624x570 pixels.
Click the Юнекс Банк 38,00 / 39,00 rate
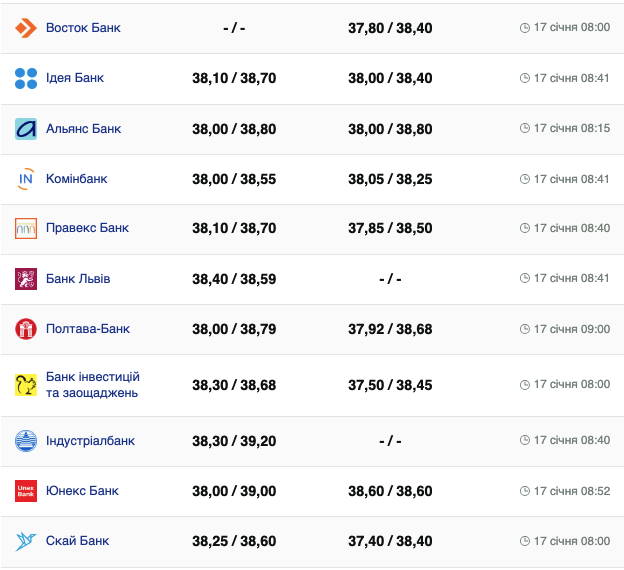click(234, 491)
